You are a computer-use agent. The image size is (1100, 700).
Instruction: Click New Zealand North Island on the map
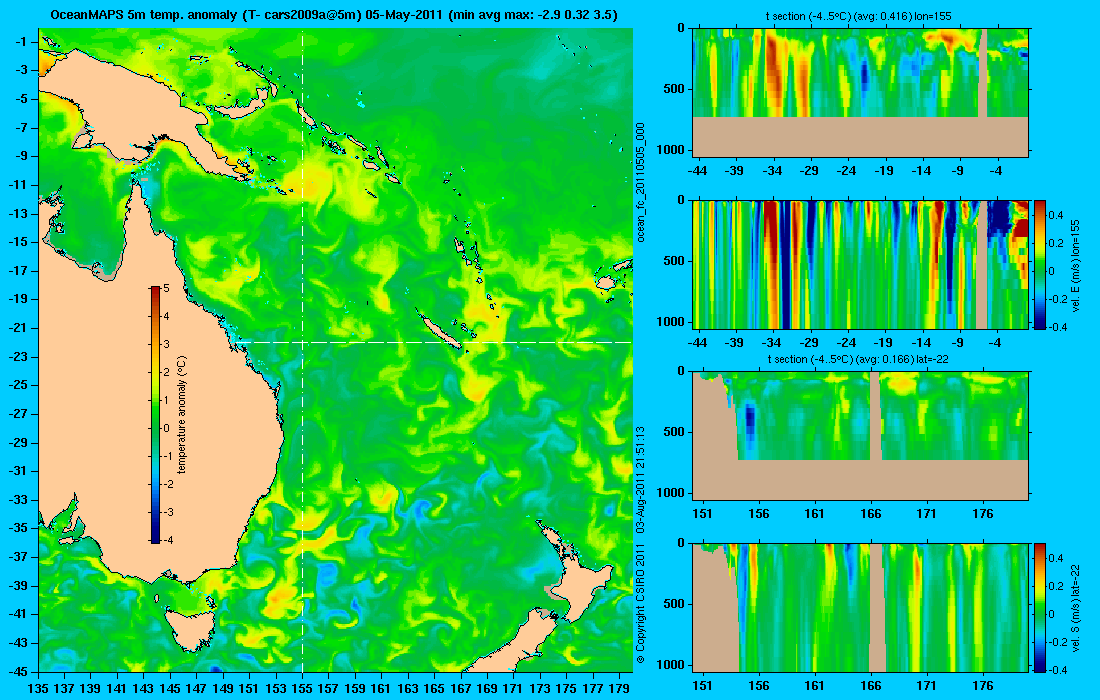coord(579,574)
